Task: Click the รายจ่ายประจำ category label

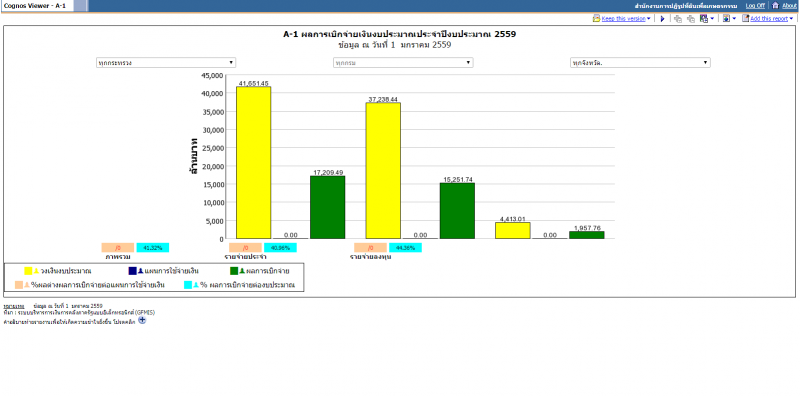Action: 245,257
